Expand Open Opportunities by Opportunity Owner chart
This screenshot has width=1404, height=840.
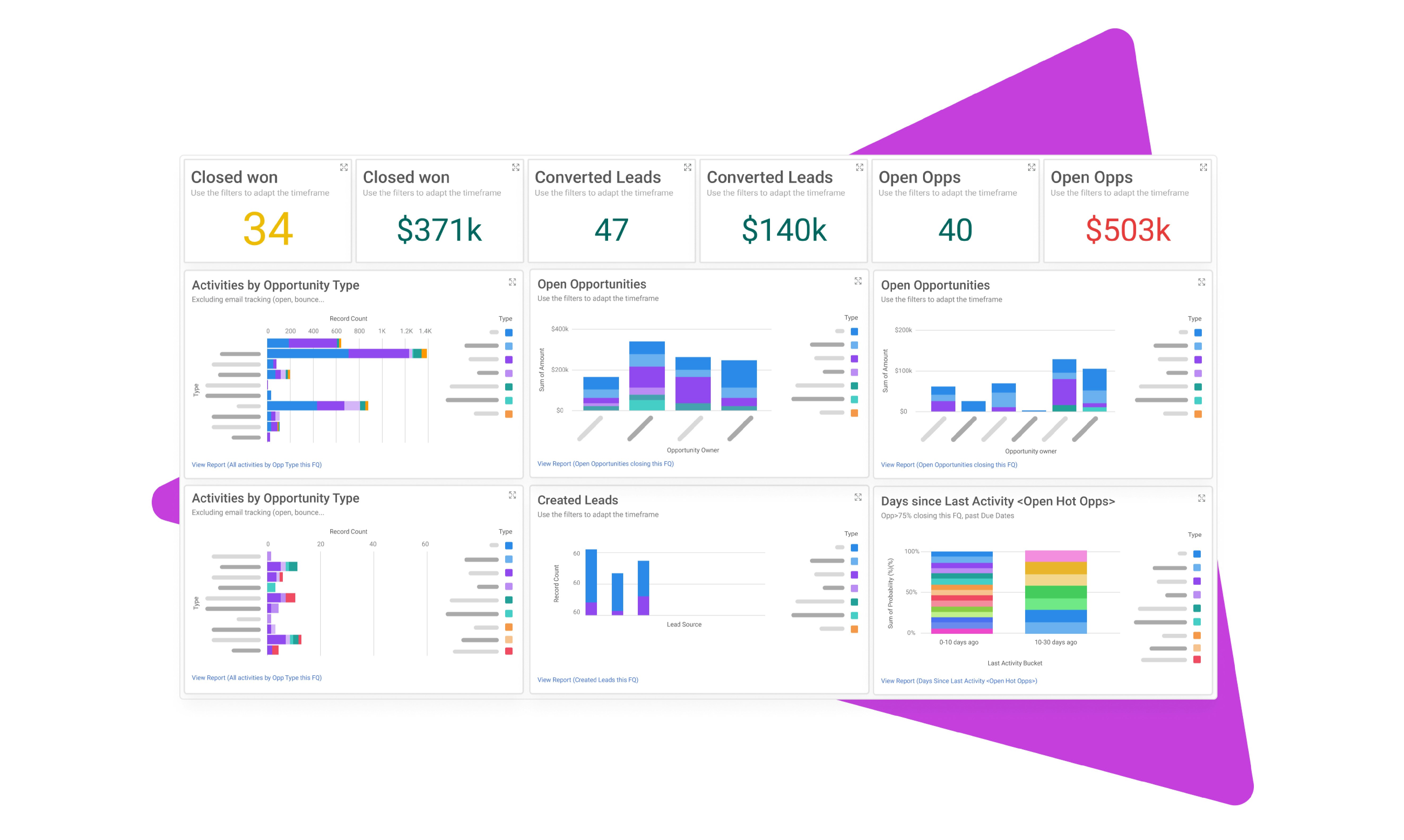(x=858, y=281)
